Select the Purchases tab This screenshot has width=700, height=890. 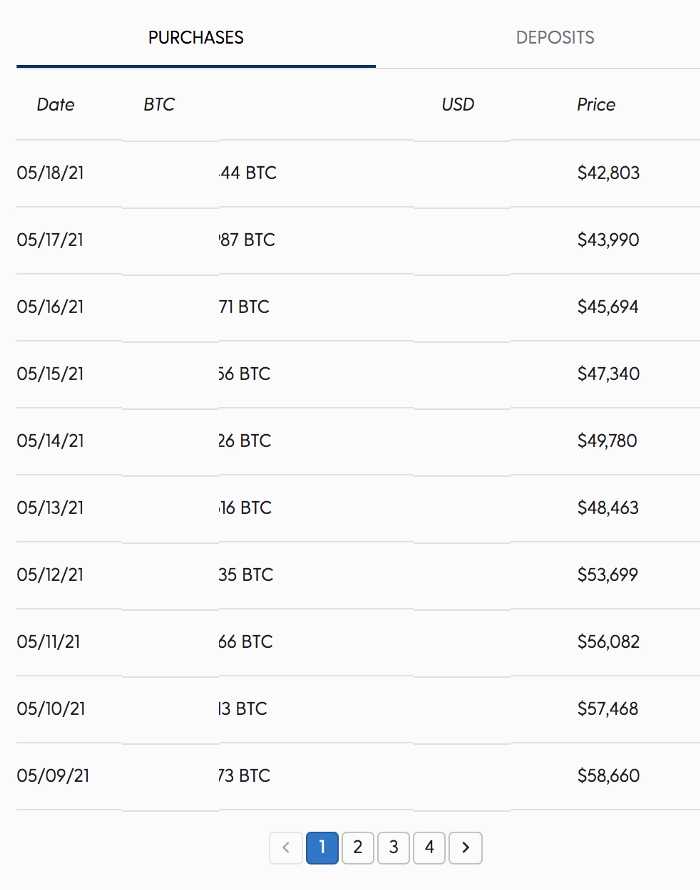click(x=196, y=38)
